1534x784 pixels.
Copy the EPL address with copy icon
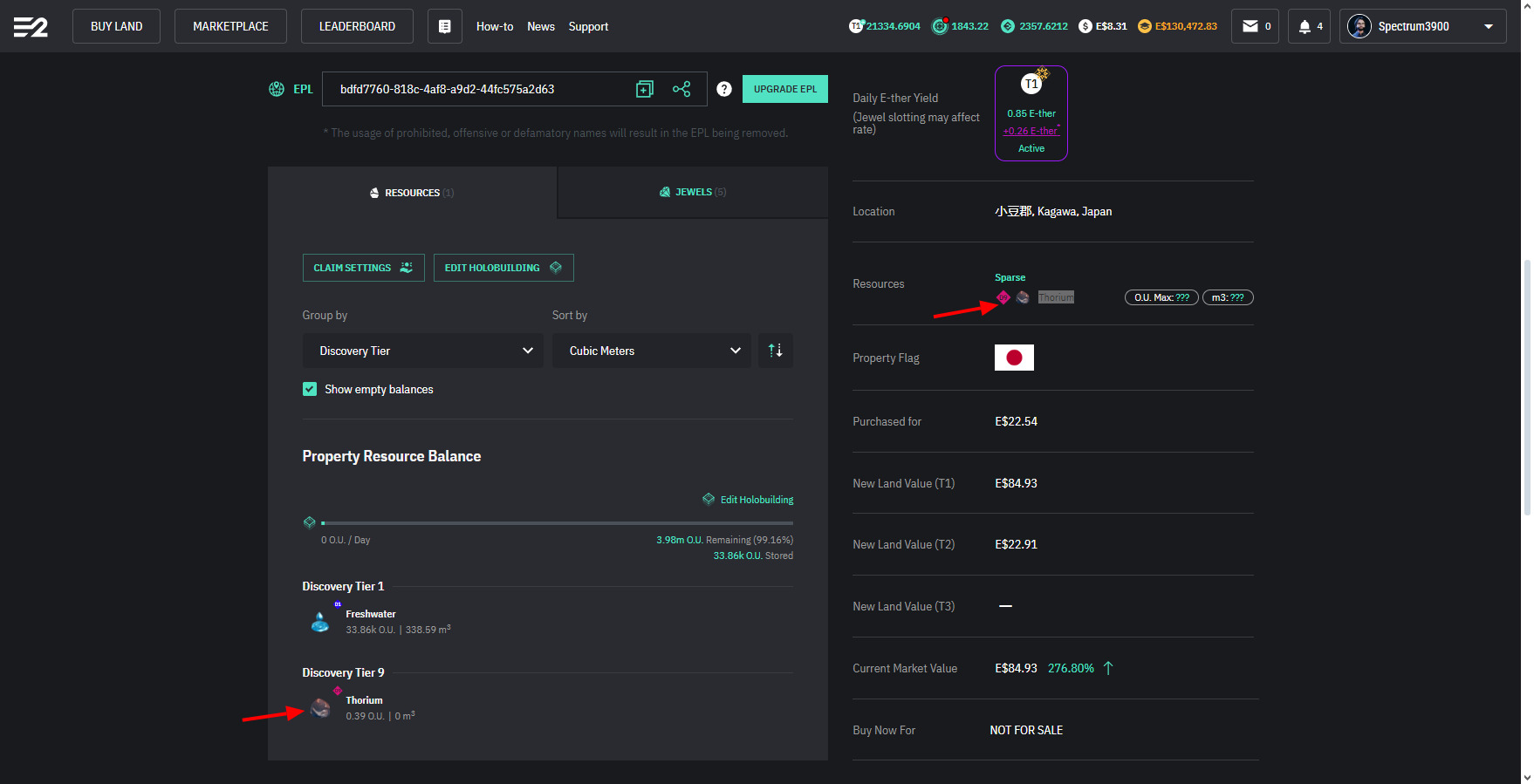click(x=644, y=89)
